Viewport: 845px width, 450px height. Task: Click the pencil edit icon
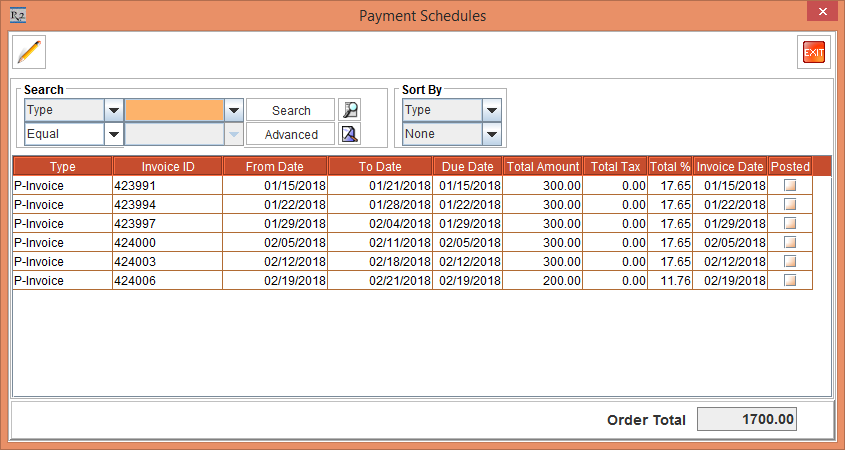coord(30,51)
